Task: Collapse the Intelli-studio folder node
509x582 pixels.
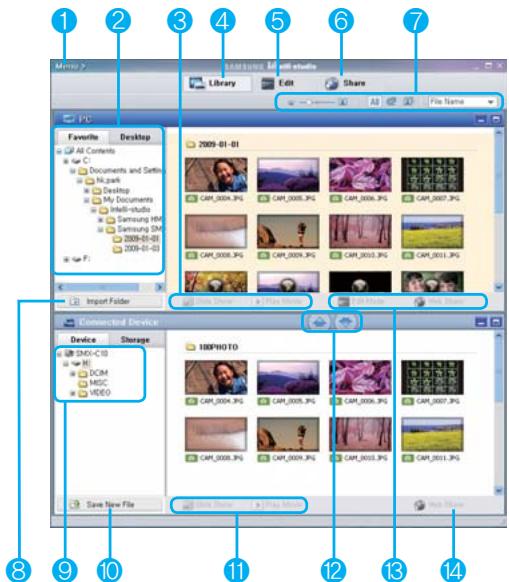Action: click(x=94, y=210)
